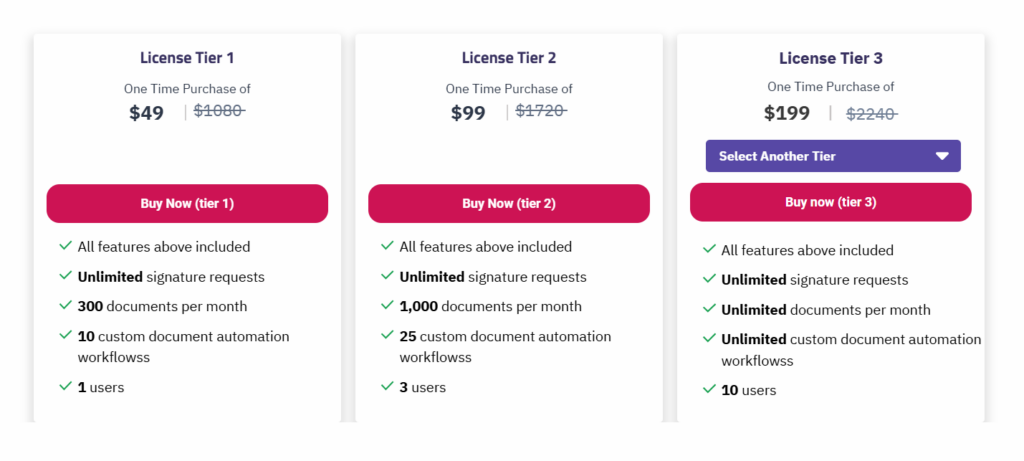Click the strikethrough $1080 price
Viewport: 1024px width, 461px height.
219,111
